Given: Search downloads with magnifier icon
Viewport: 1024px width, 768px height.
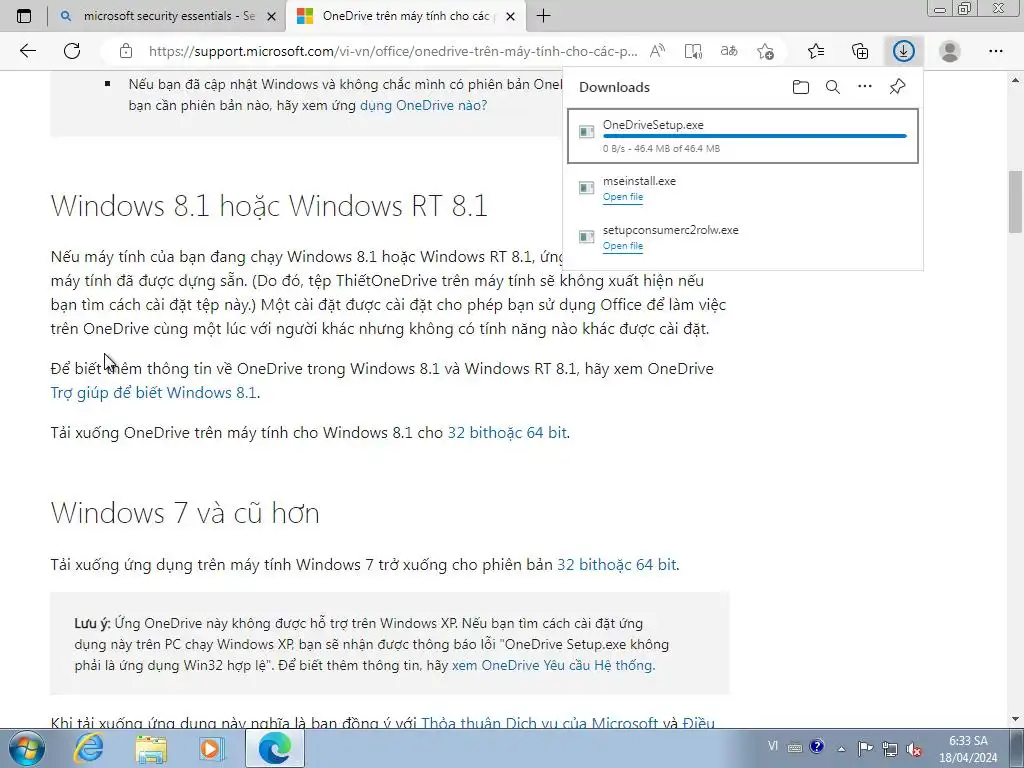Looking at the screenshot, I should point(833,87).
